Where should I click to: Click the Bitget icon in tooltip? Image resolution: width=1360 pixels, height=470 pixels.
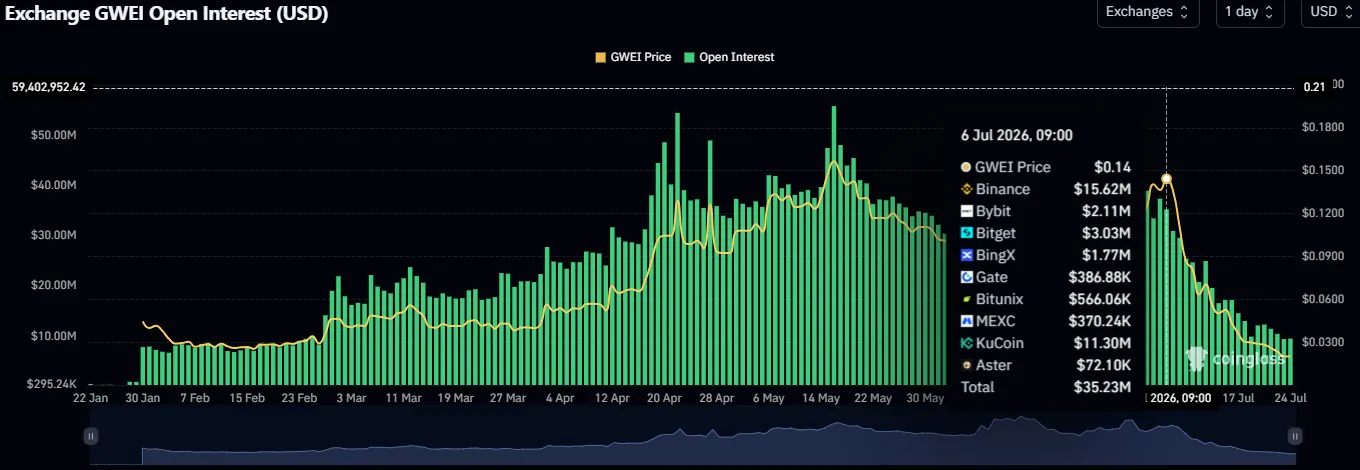[967, 233]
